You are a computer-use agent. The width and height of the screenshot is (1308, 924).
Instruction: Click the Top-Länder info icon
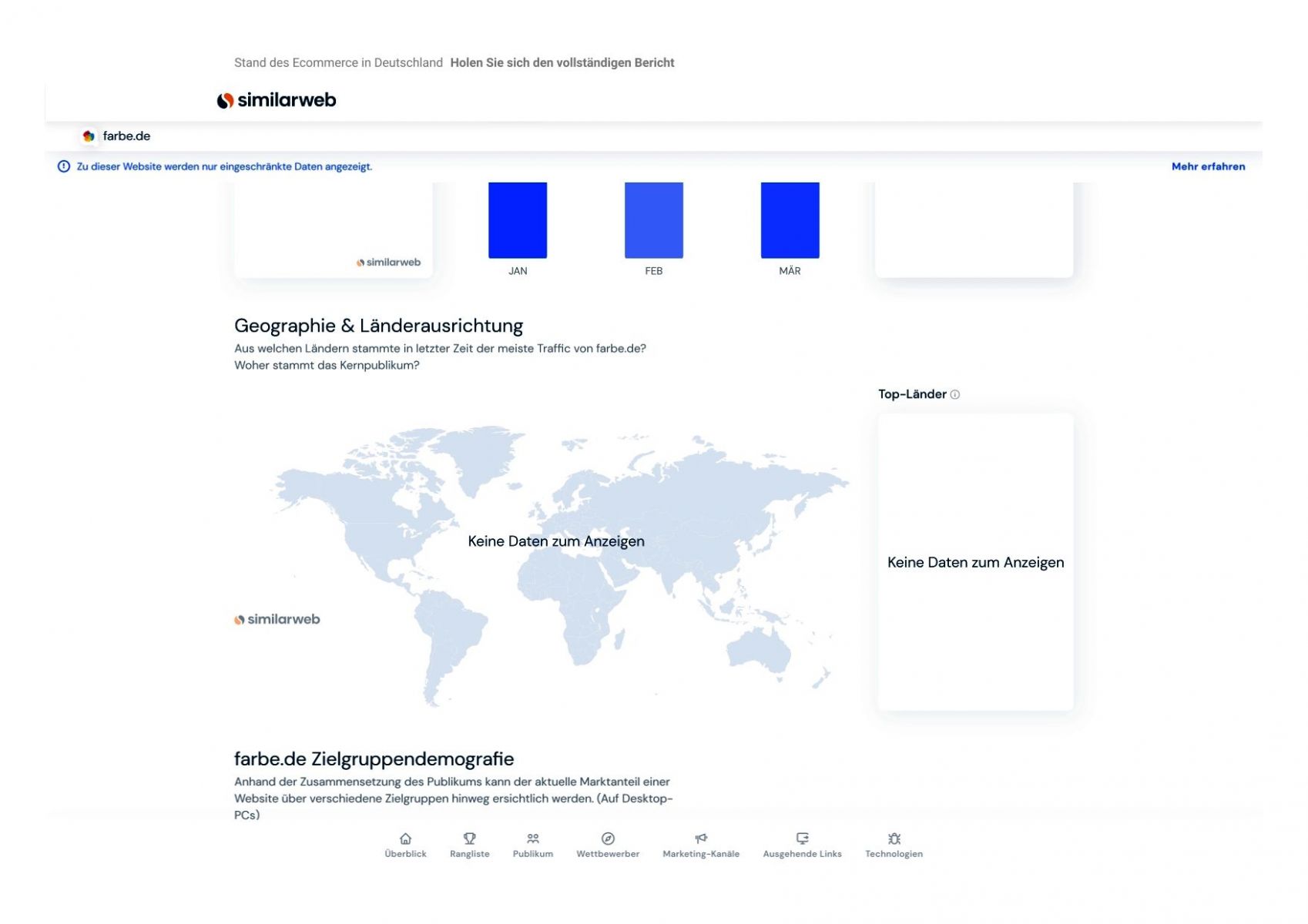click(x=955, y=394)
